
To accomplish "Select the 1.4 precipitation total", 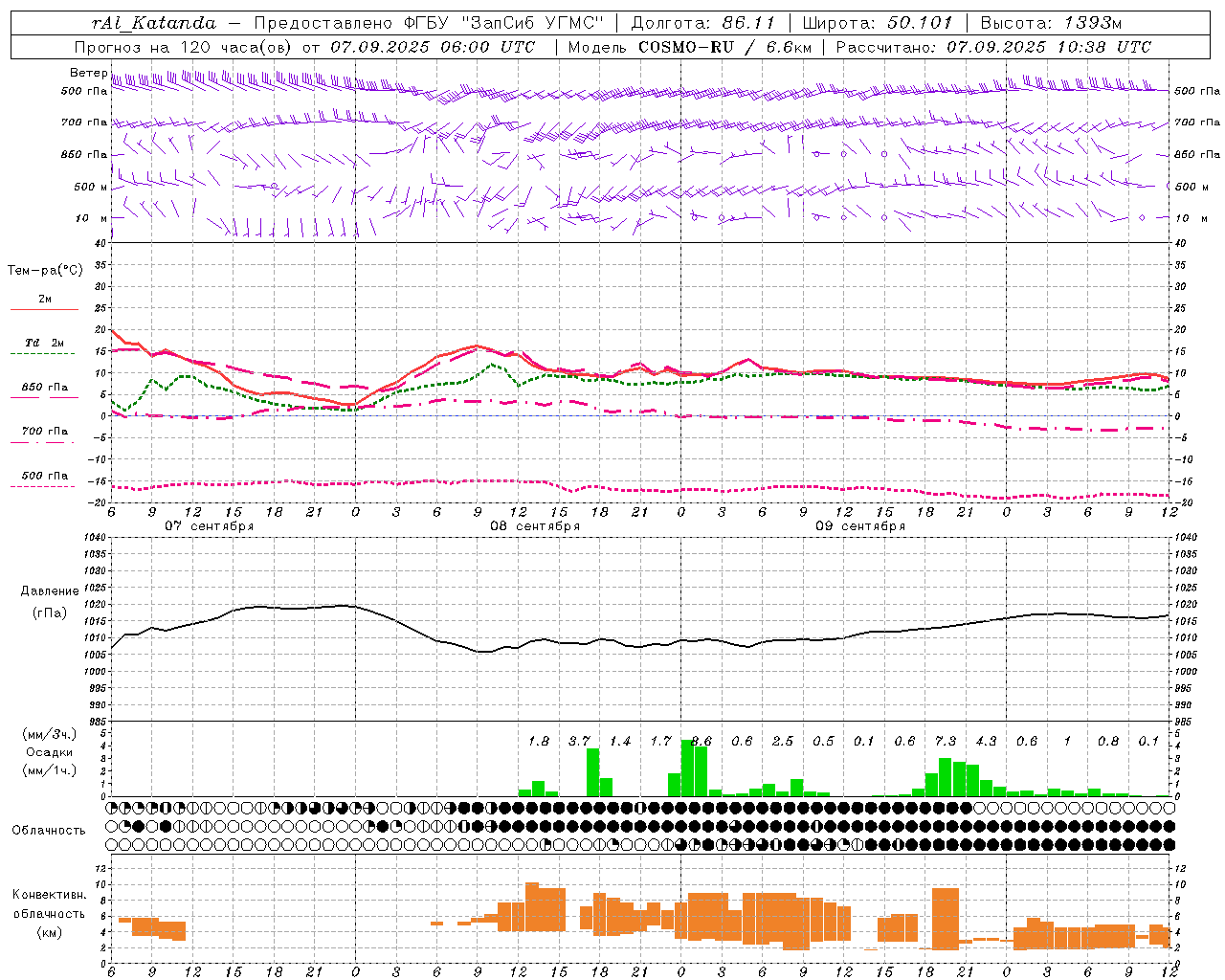I will point(620,741).
